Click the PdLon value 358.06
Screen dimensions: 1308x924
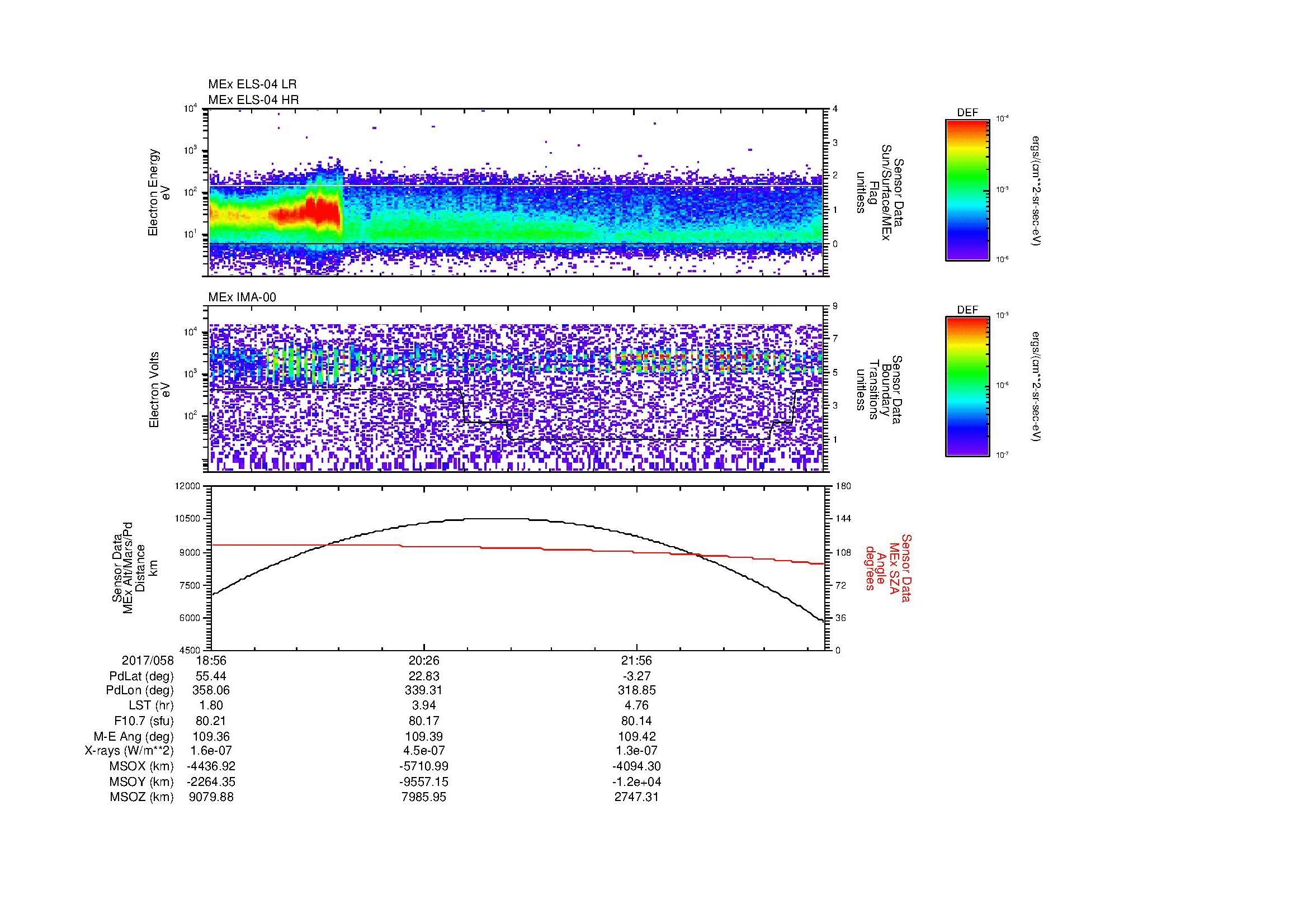(x=211, y=690)
